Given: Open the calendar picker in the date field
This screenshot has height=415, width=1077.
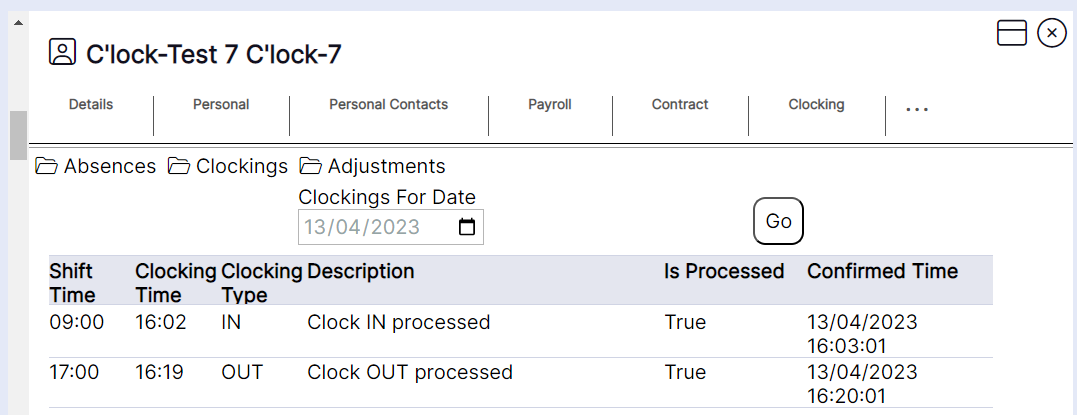Looking at the screenshot, I should click(x=467, y=227).
